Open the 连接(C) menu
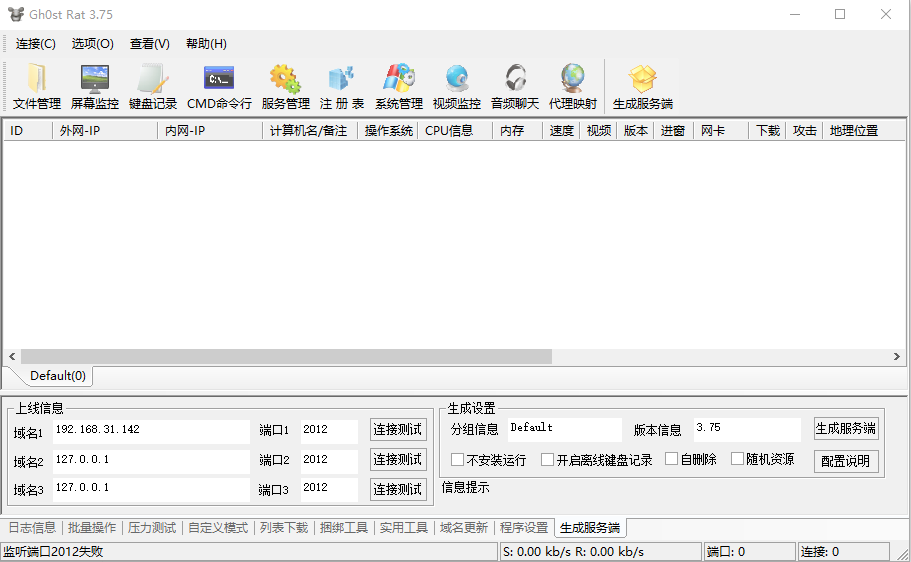Image resolution: width=911 pixels, height=562 pixels. 35,44
